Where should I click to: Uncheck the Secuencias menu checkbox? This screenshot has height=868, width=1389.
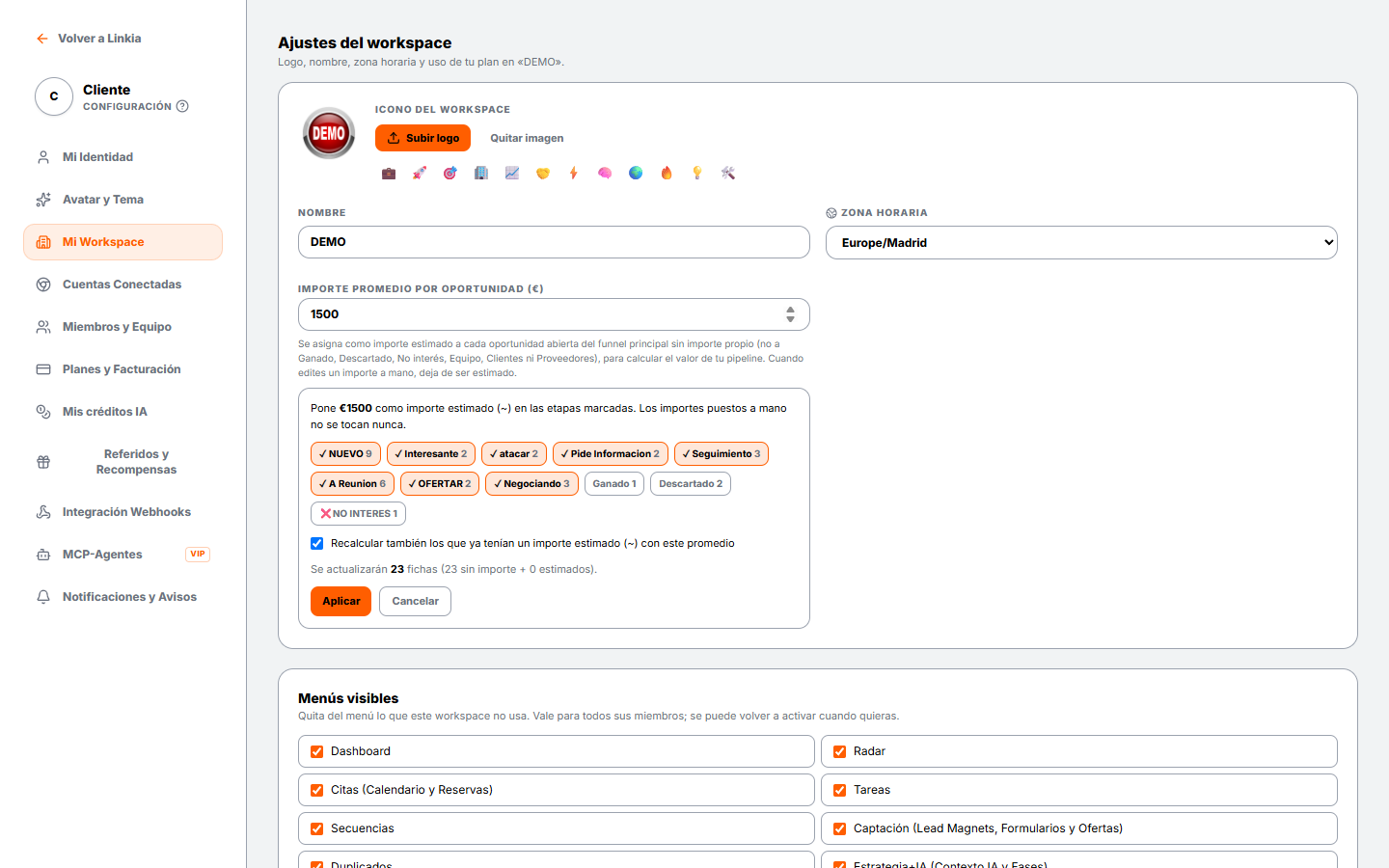(316, 828)
